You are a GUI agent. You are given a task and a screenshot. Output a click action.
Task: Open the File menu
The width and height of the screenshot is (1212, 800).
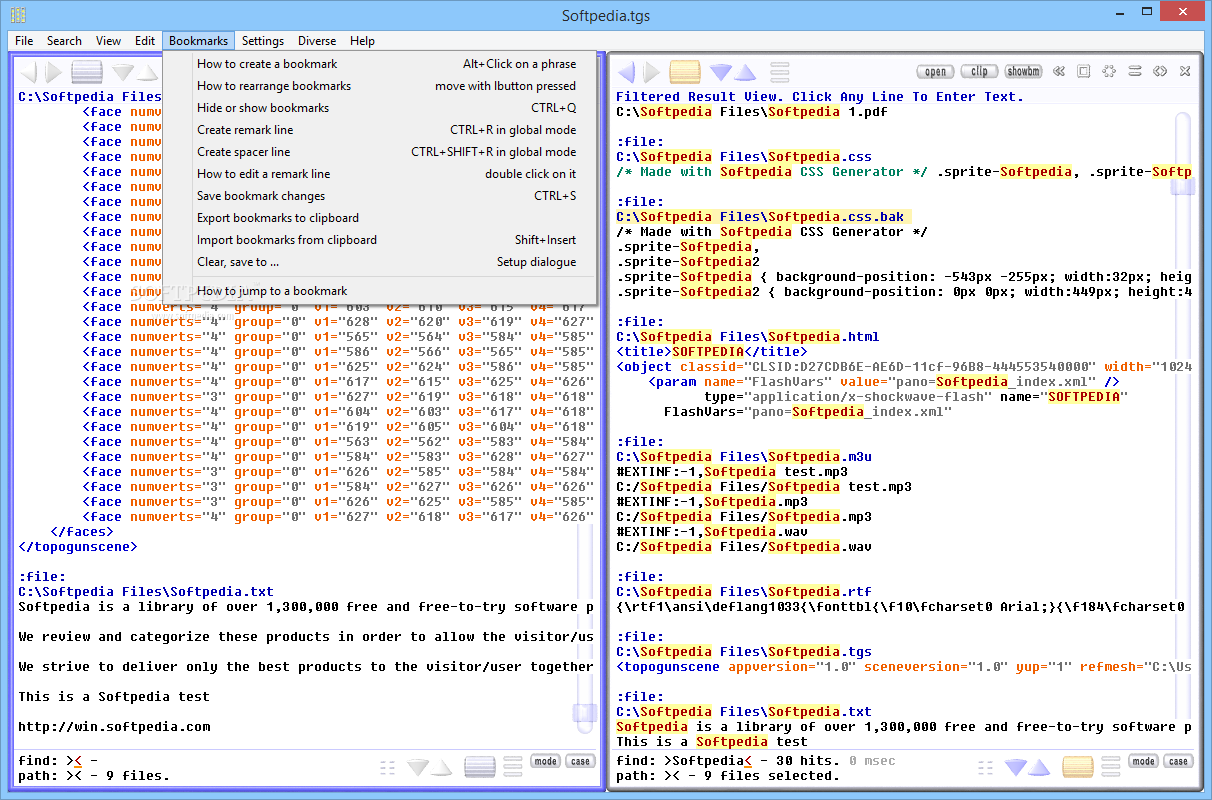(24, 41)
